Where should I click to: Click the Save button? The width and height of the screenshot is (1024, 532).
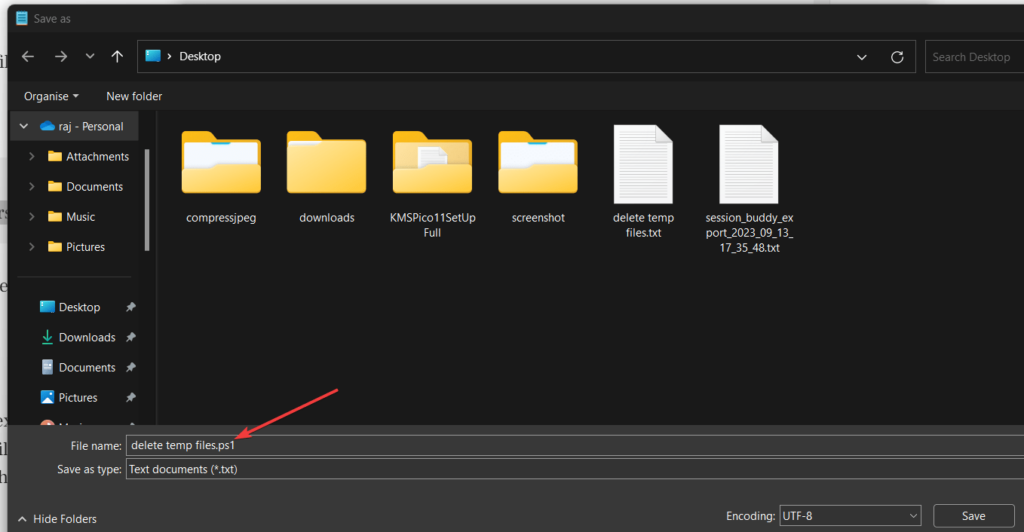pos(973,516)
